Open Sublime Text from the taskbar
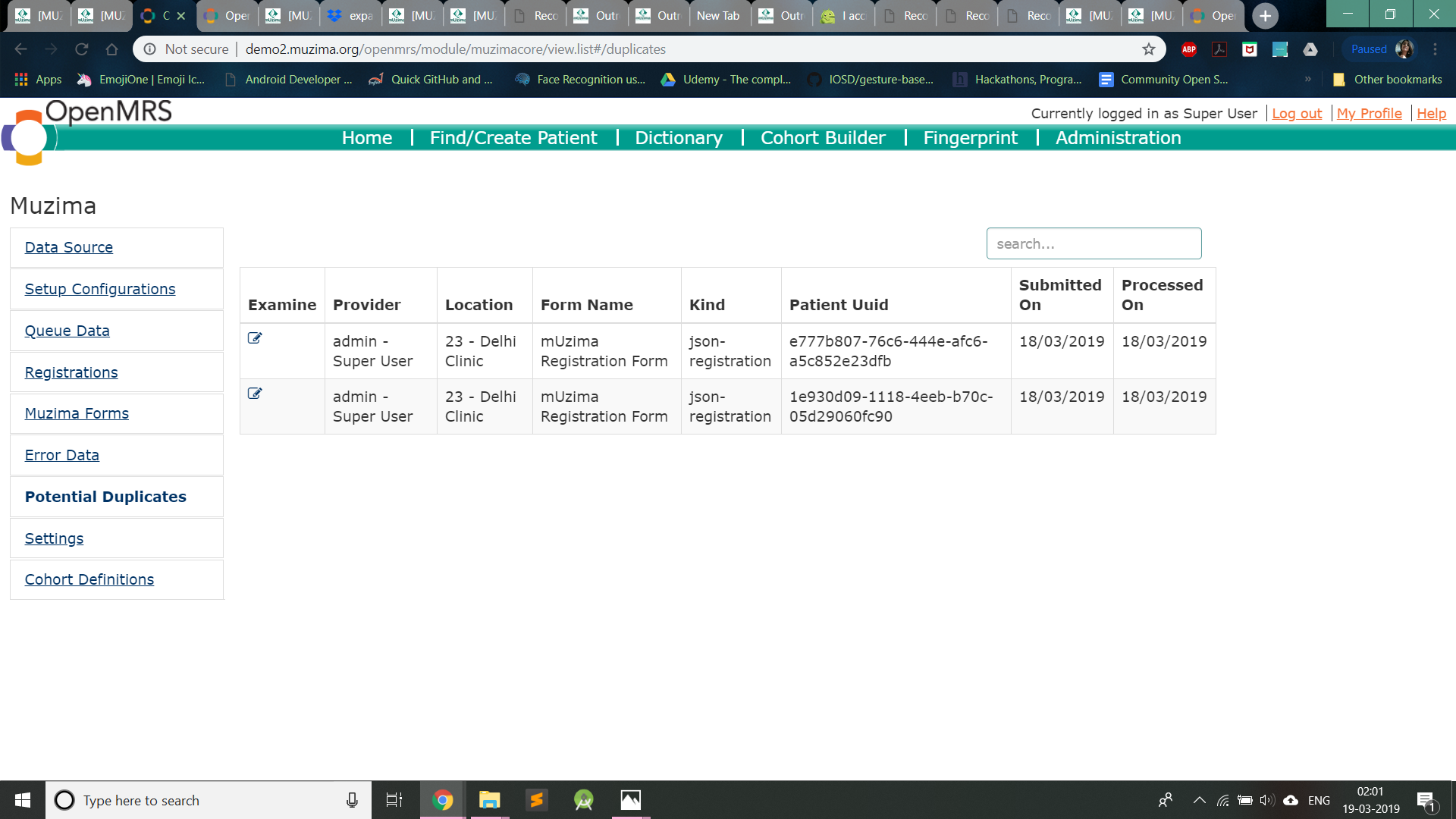This screenshot has height=819, width=1456. [537, 800]
